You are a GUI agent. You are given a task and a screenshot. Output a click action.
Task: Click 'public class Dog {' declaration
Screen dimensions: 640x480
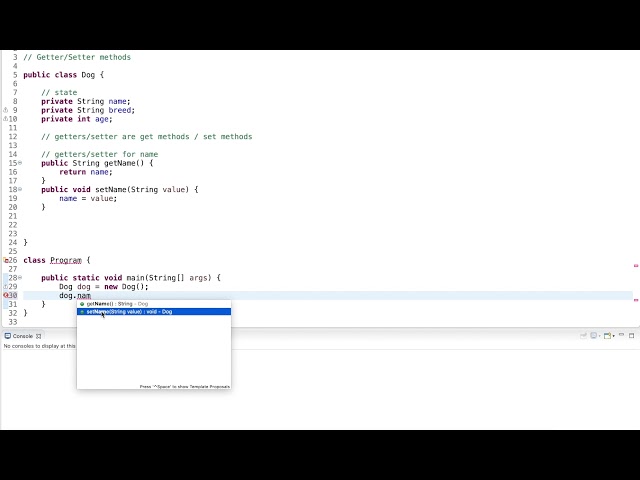point(64,75)
